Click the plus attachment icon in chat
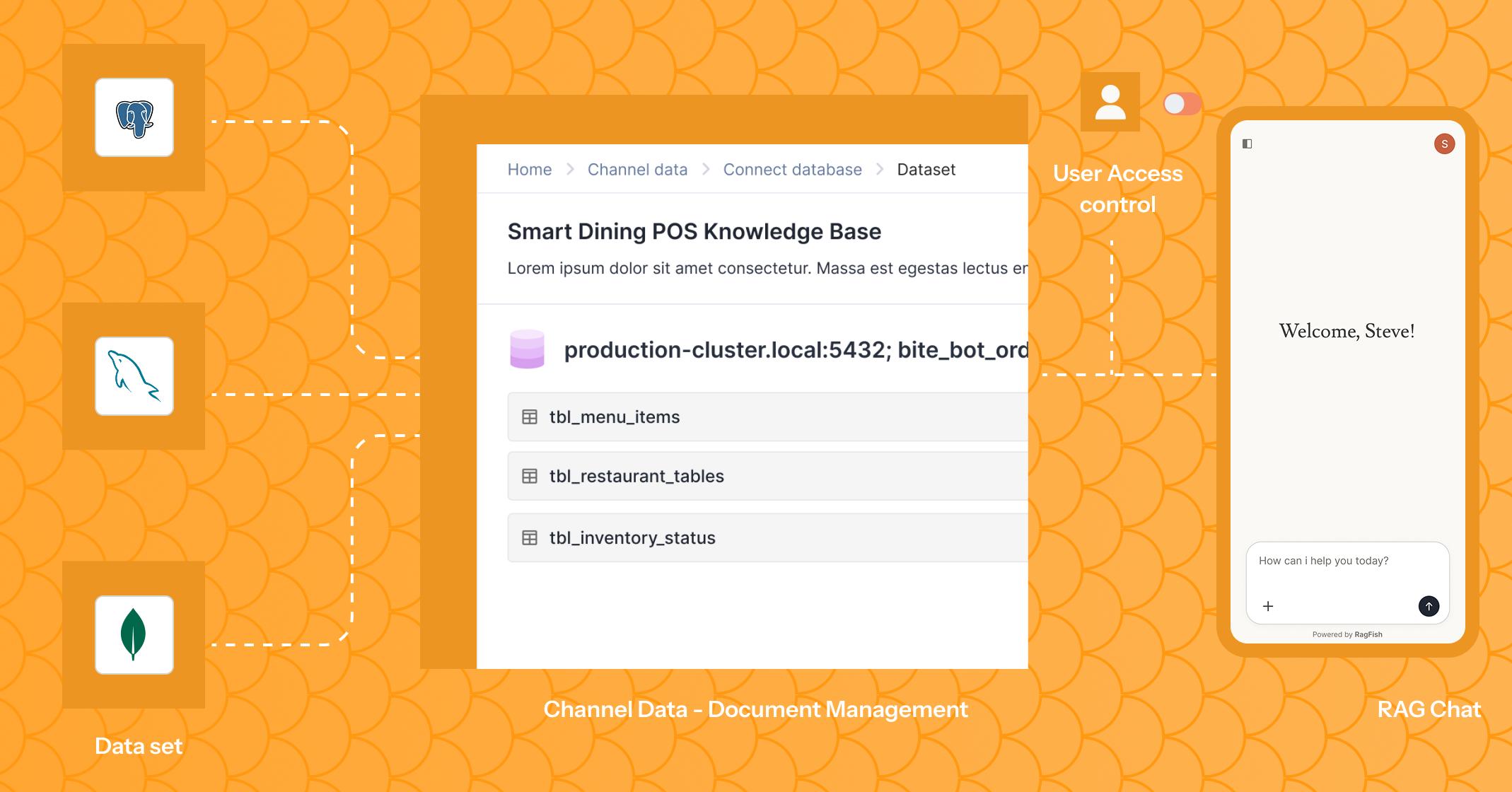 point(1268,606)
